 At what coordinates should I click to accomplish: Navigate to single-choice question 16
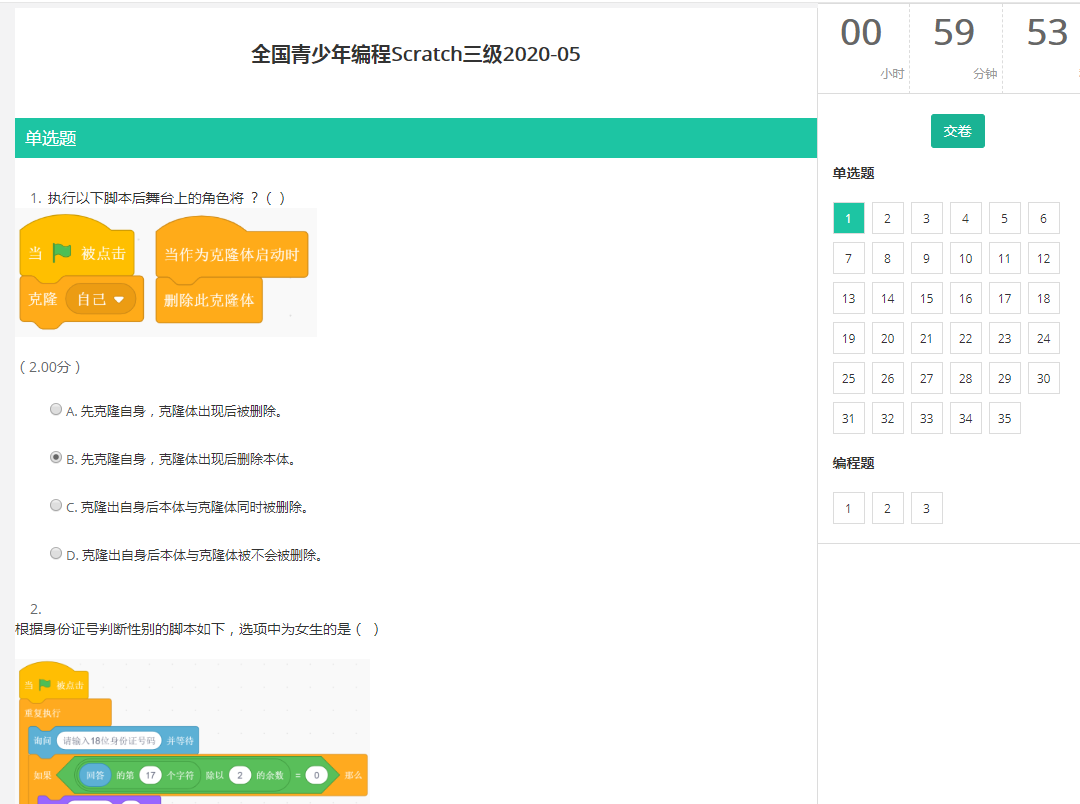pos(966,298)
